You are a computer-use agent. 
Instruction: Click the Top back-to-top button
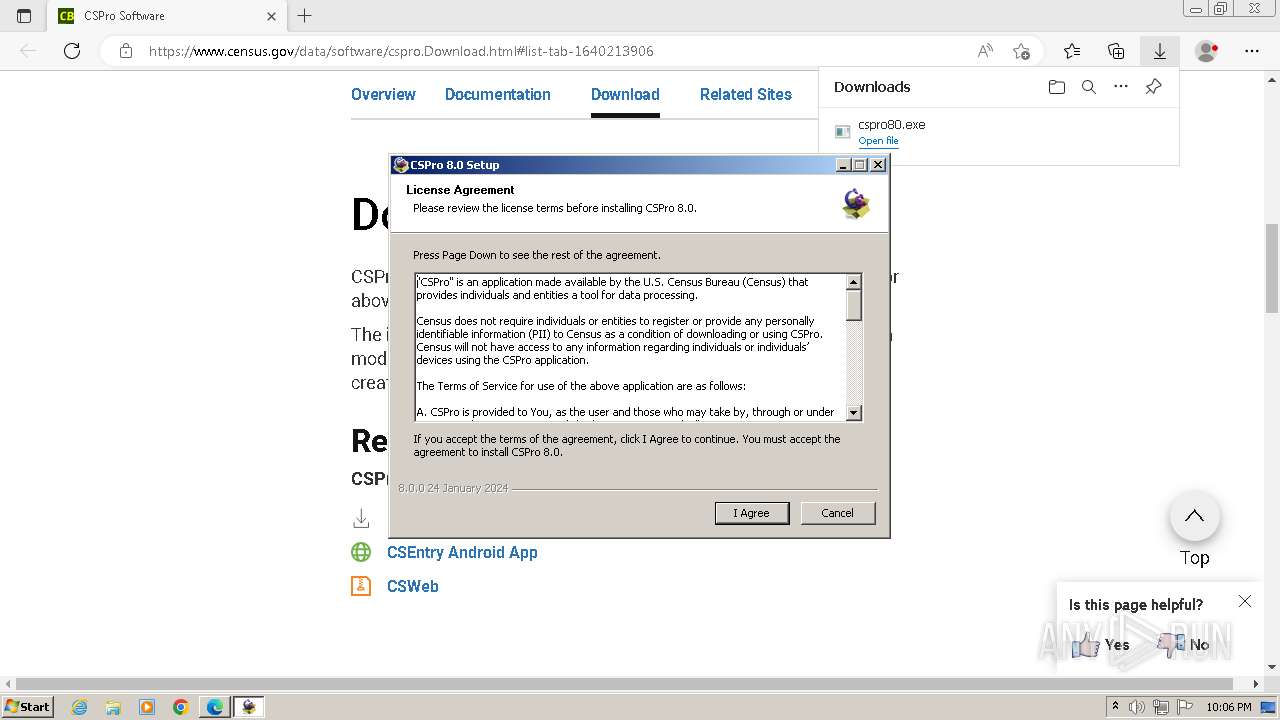click(x=1194, y=517)
